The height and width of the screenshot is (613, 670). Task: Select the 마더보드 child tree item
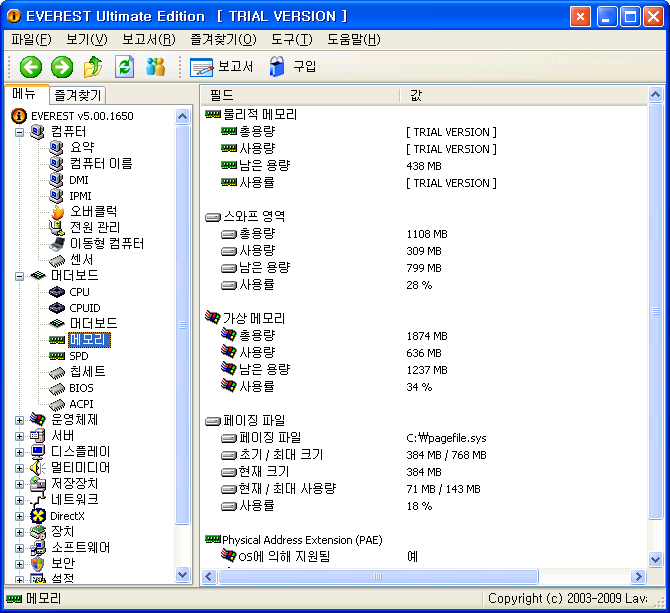94,324
